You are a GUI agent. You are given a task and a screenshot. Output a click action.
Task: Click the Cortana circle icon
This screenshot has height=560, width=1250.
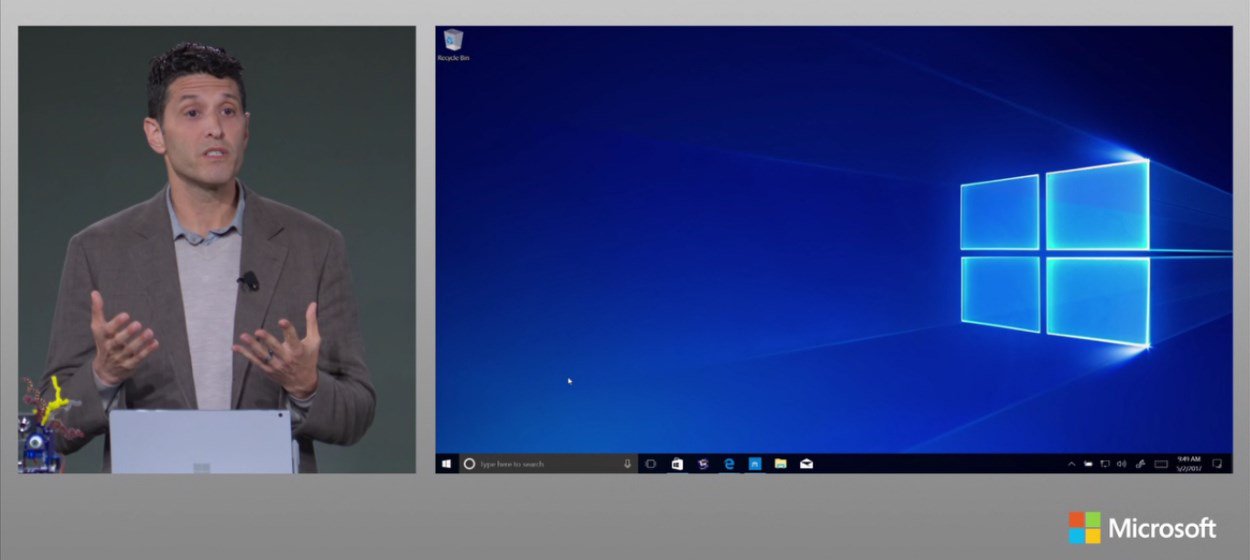pyautogui.click(x=470, y=464)
